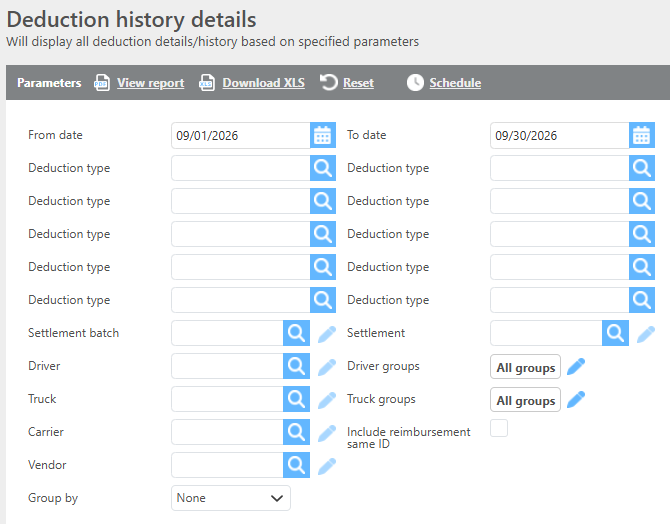
Task: Click the Carrier text field
Action: pos(227,432)
